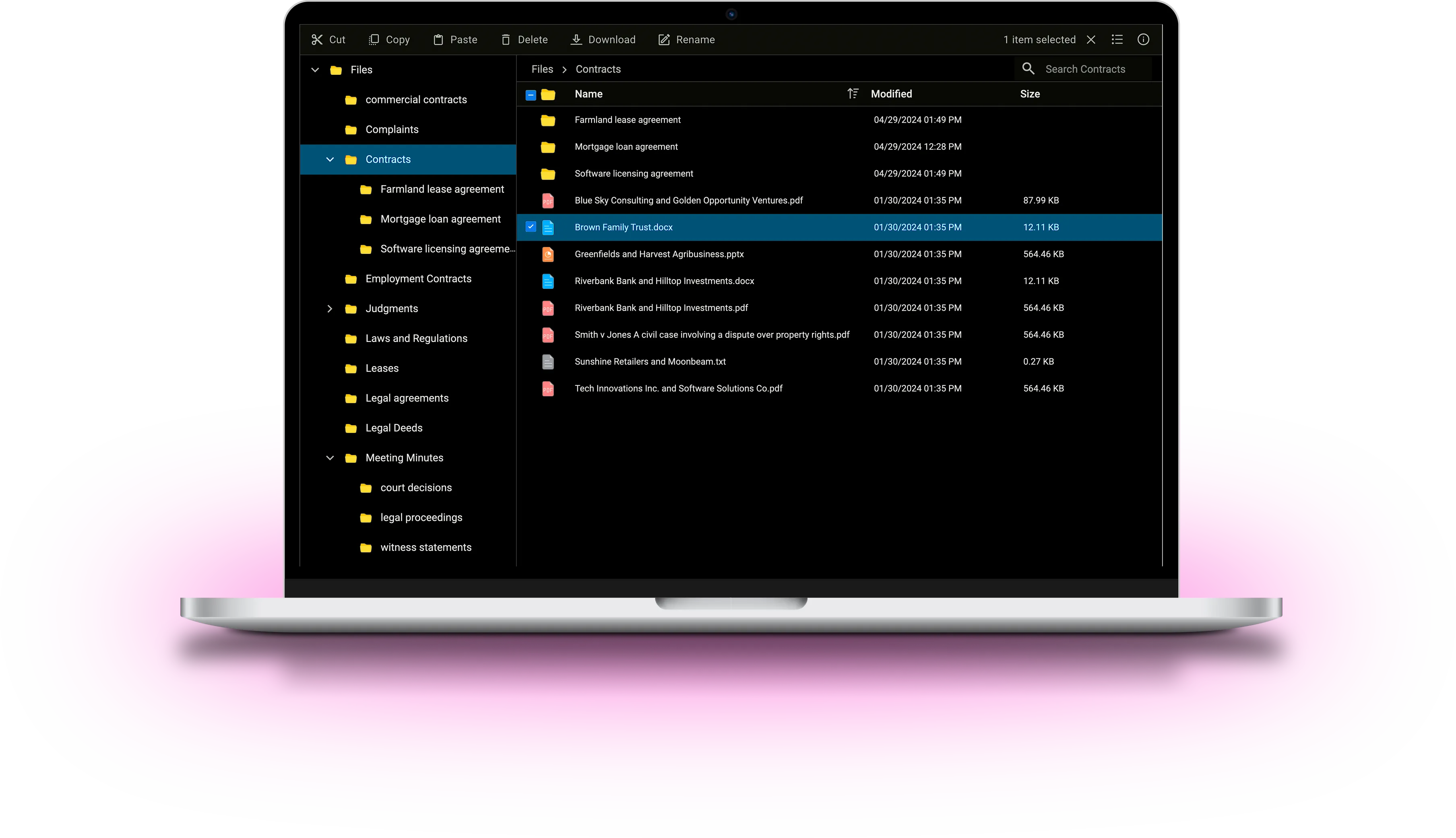Select Tech Innovations Inc. and Software Solutions Co.pdf
The height and width of the screenshot is (838, 1456).
(x=678, y=389)
